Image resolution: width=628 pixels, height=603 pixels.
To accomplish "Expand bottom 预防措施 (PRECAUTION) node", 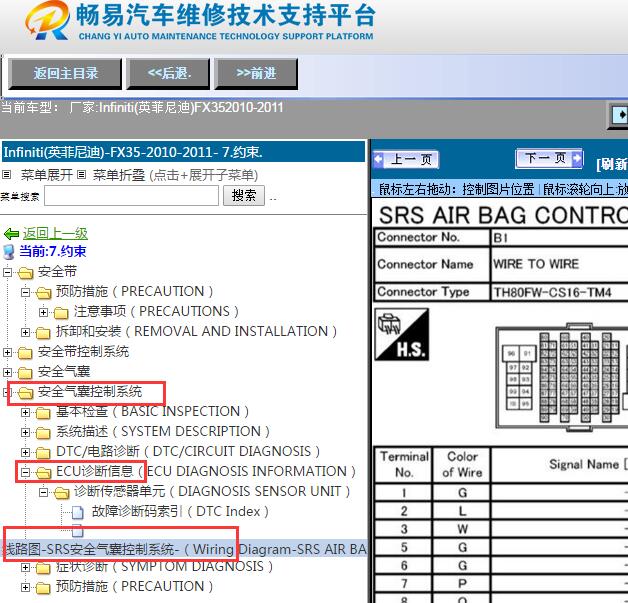I will 25,587.
